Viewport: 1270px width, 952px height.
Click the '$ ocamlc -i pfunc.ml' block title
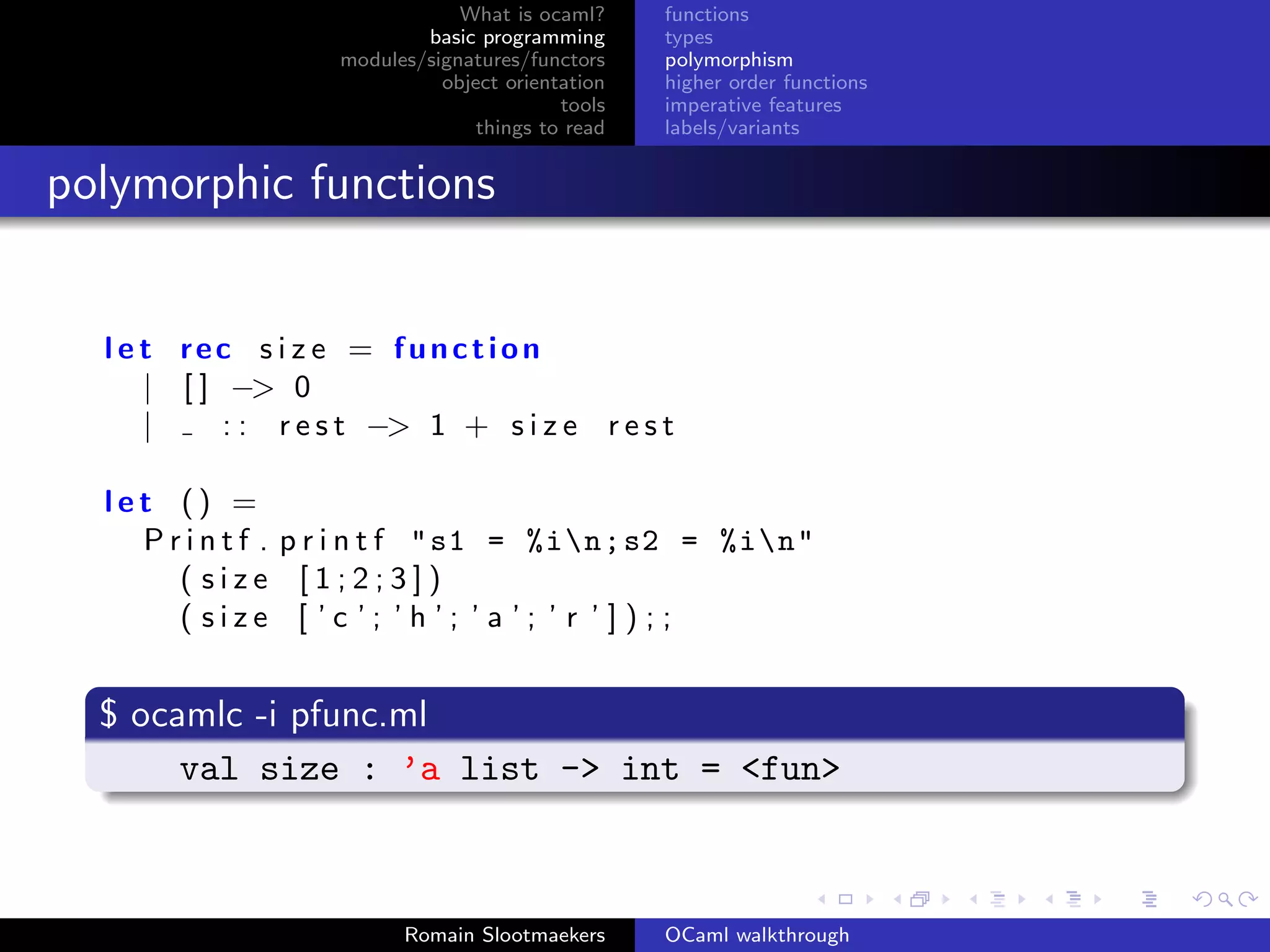pyautogui.click(x=264, y=714)
